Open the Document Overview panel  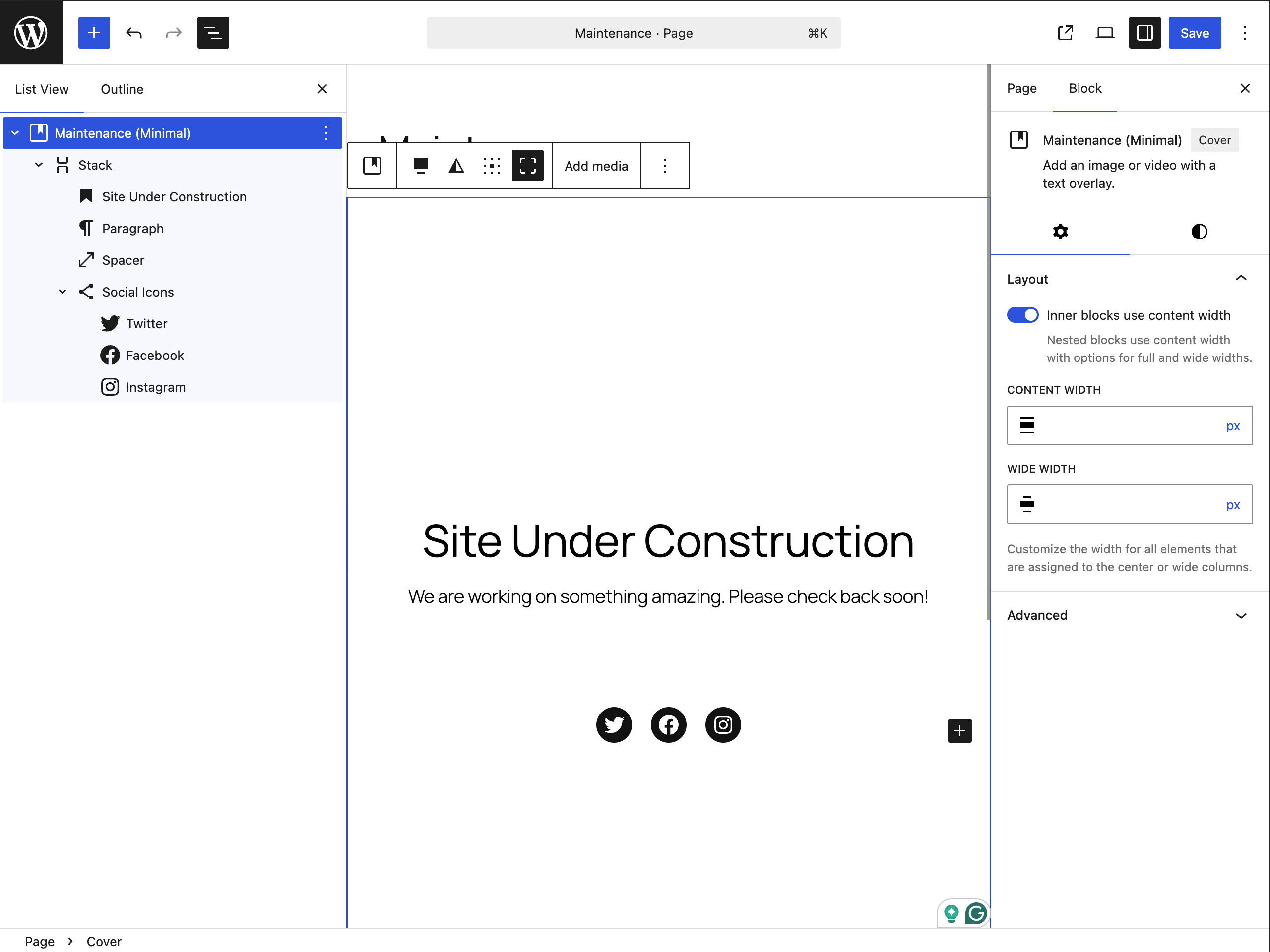[x=213, y=33]
